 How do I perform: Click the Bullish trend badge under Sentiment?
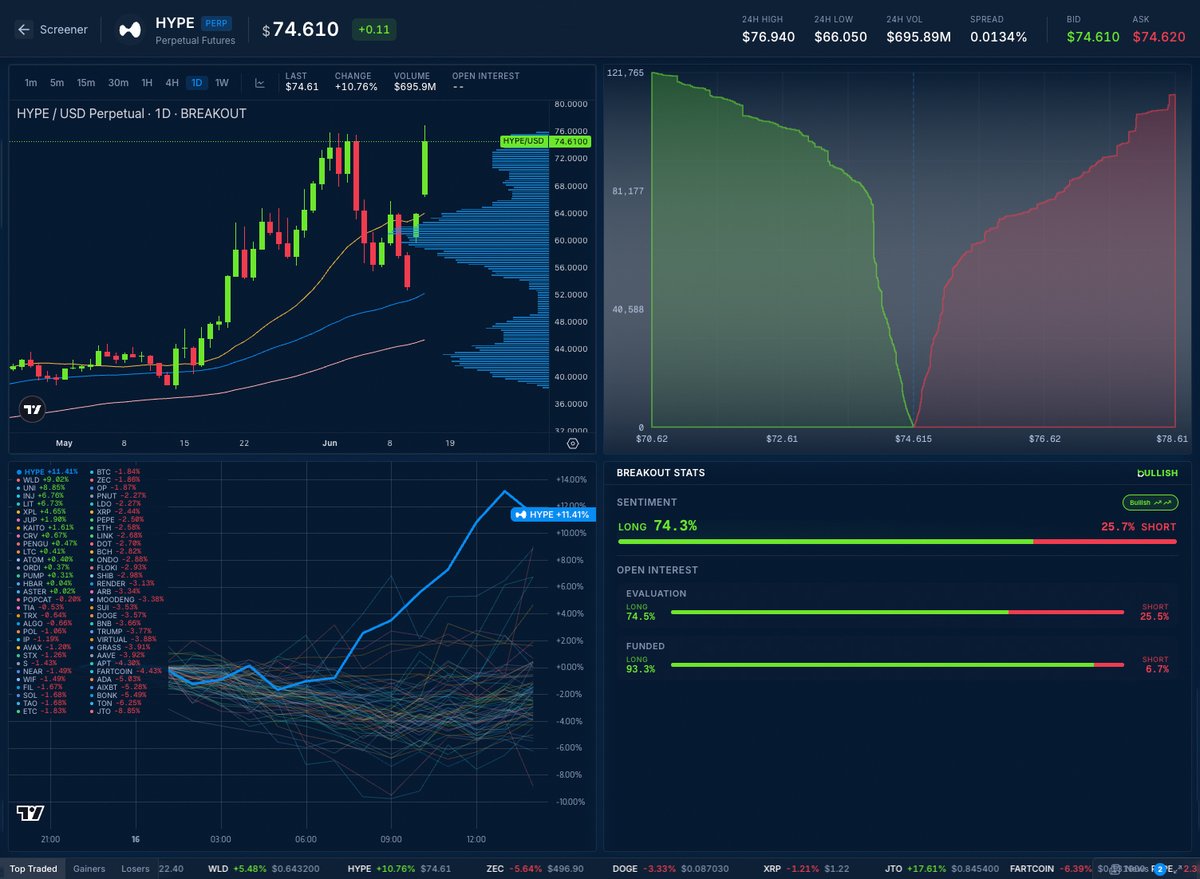click(x=1150, y=502)
